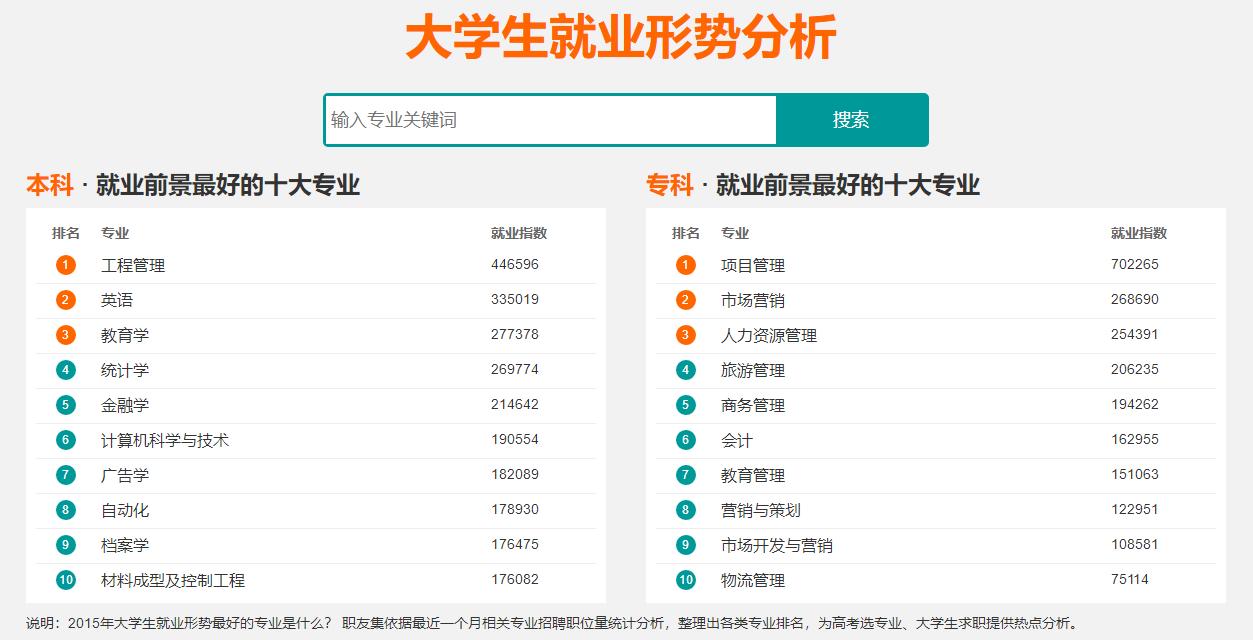1253x640 pixels.
Task: Click the orange rank 1 badge beside 工程管理
Action: tap(65, 265)
